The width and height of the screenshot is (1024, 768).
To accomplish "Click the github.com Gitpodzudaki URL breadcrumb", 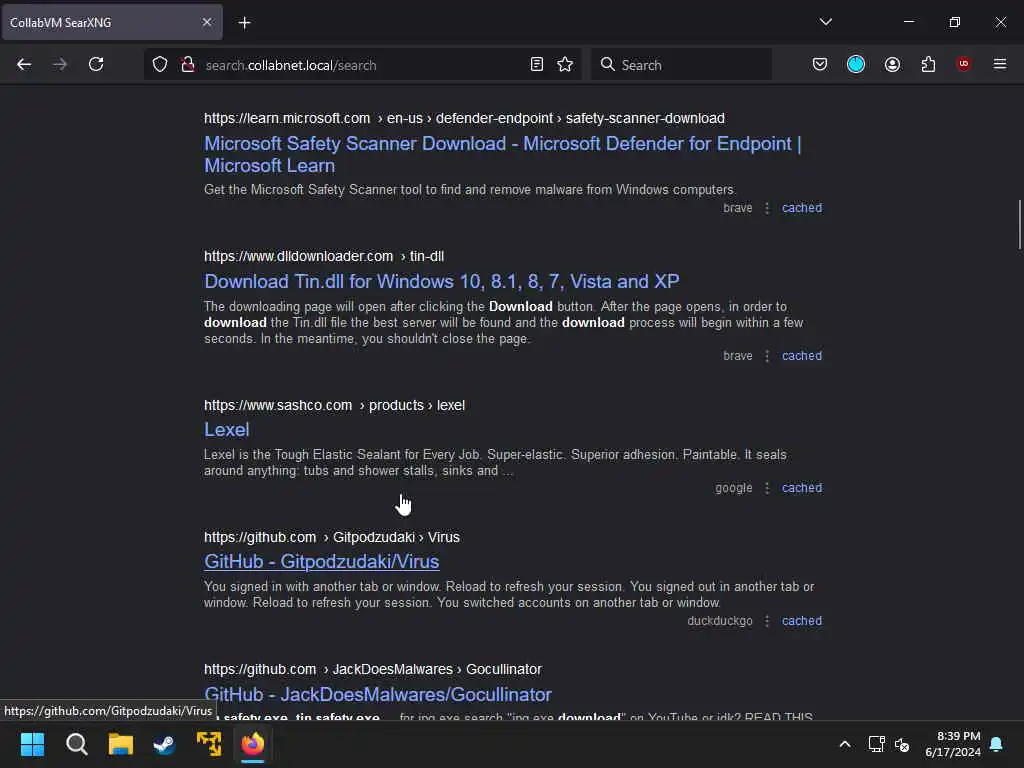I will click(x=332, y=537).
